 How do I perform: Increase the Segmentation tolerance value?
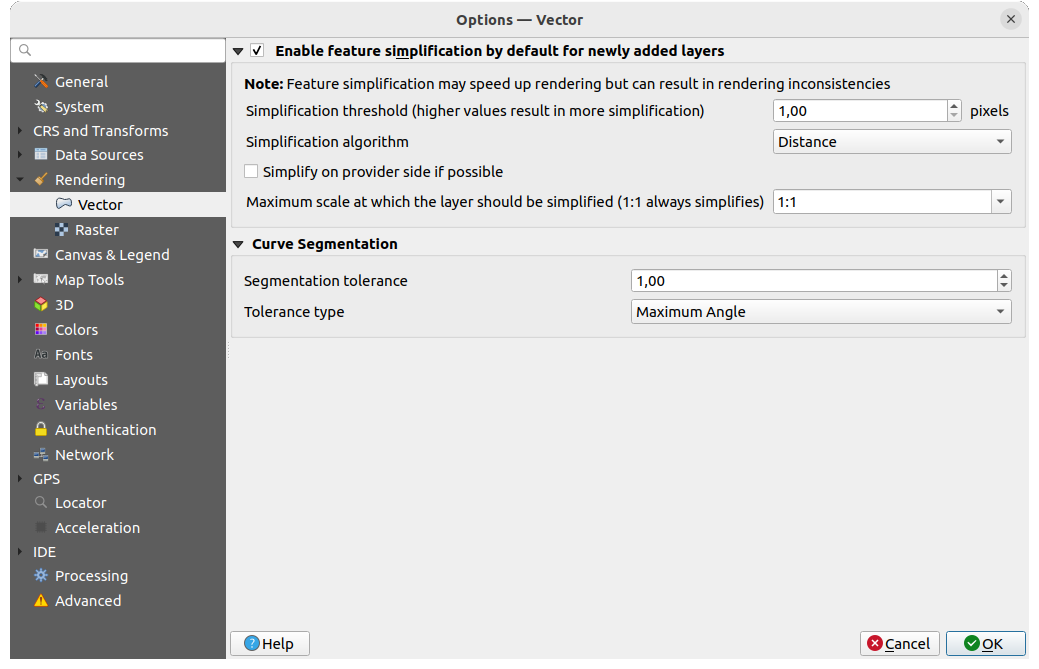click(x=1003, y=274)
